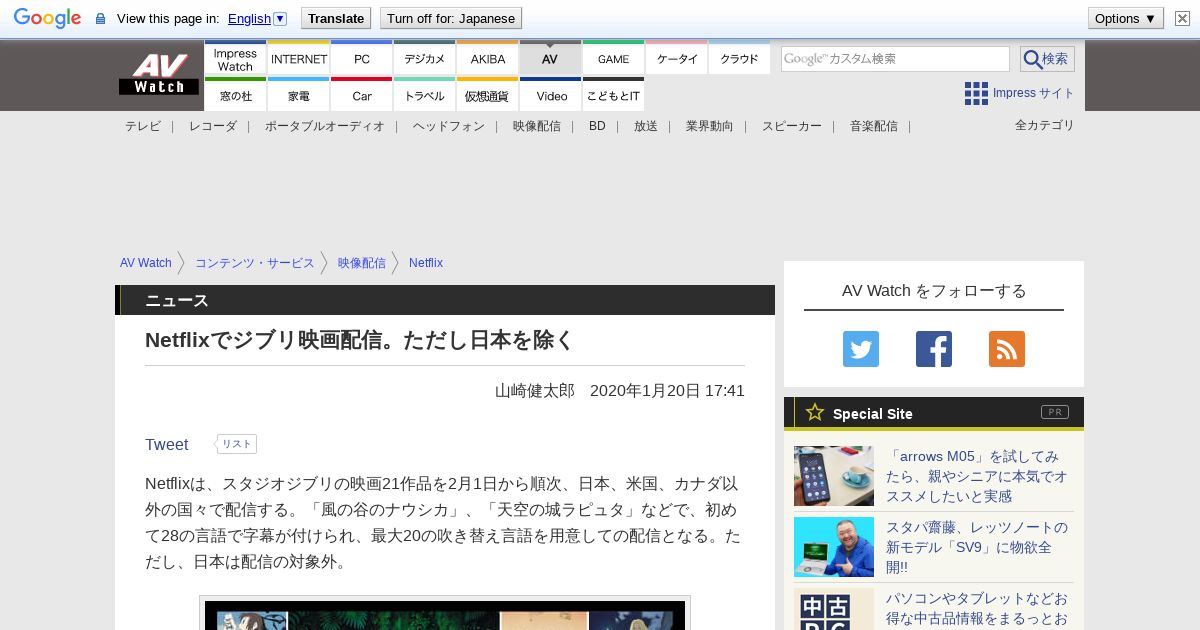Go to 映像配信 category in nav bar
Image resolution: width=1200 pixels, height=630 pixels.
click(537, 126)
